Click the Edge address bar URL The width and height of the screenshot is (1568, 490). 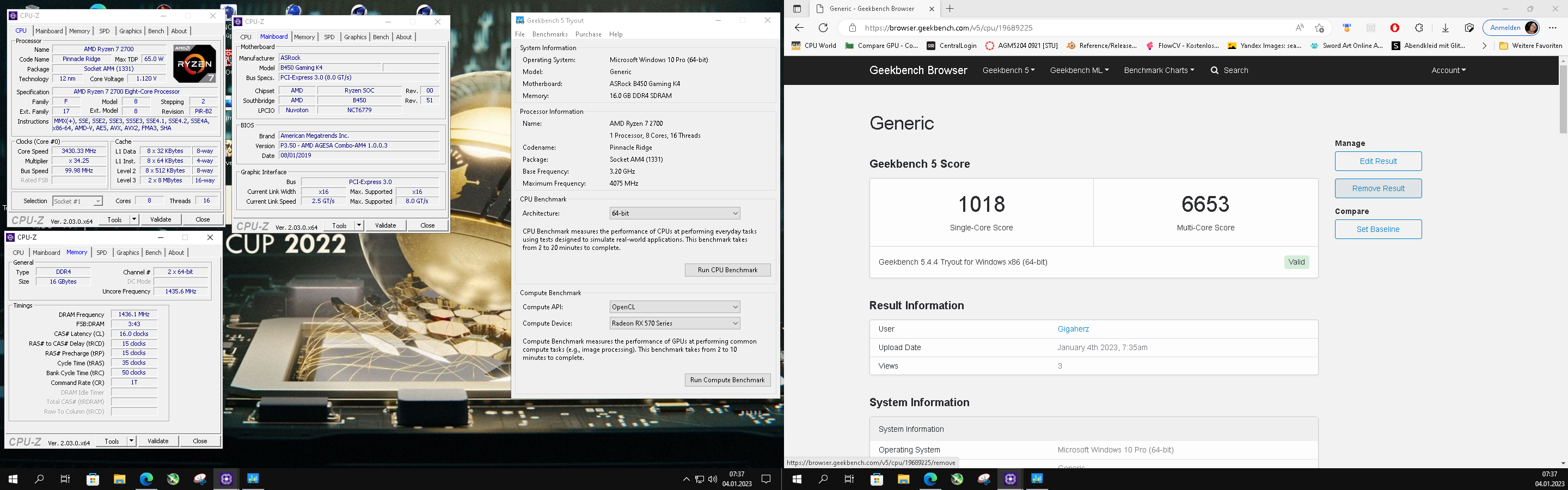pyautogui.click(x=948, y=27)
